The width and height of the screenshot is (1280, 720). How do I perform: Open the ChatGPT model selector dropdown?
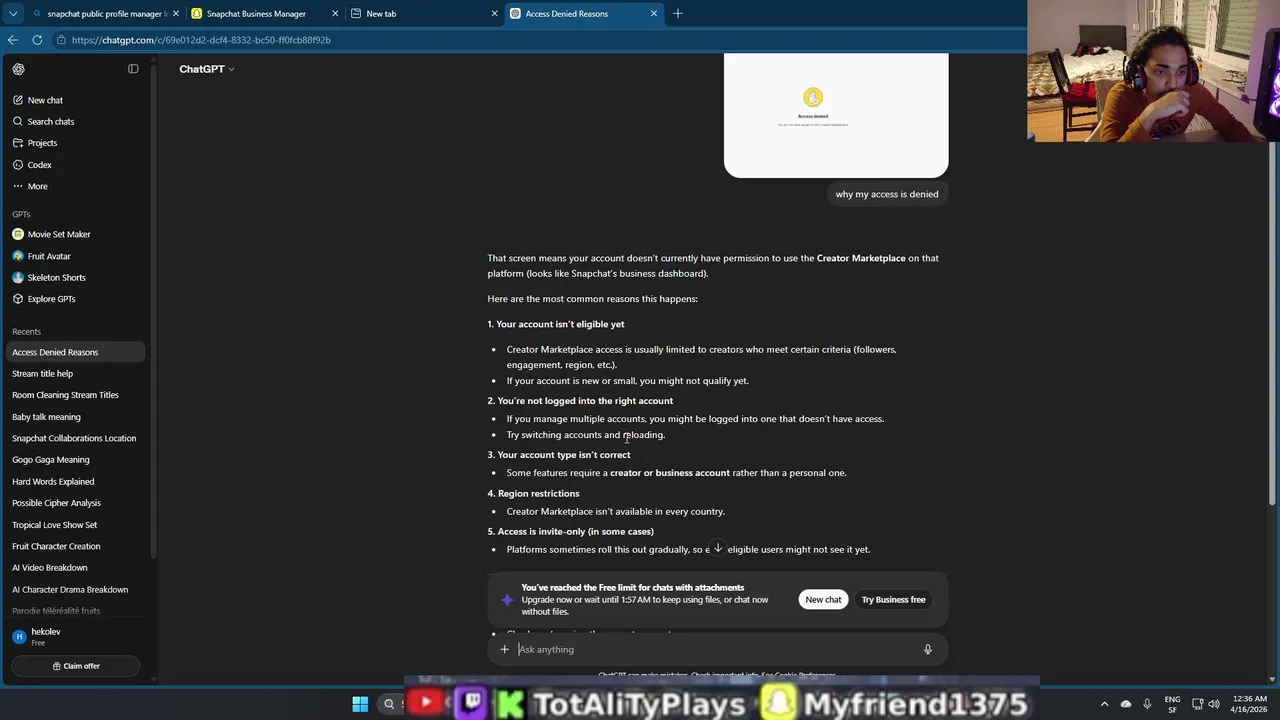pyautogui.click(x=207, y=69)
